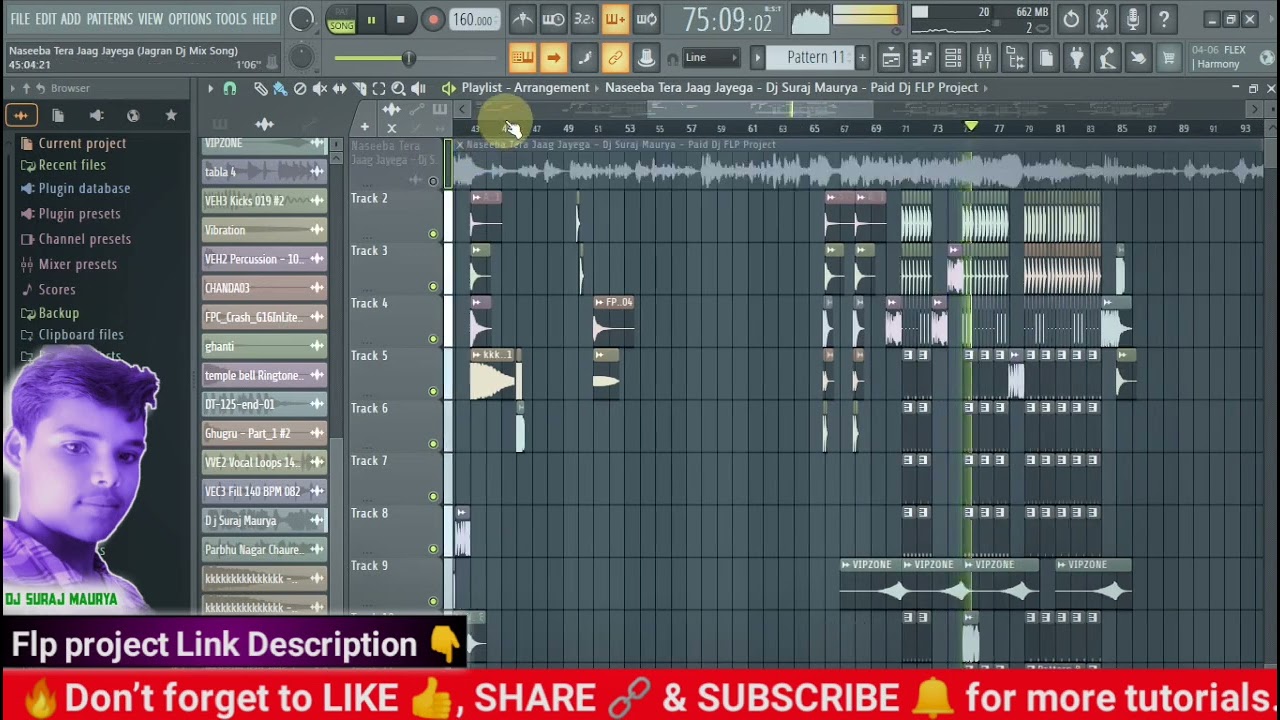Expand the Mixer presets folder
Viewport: 1280px width, 720px height.
(68, 264)
